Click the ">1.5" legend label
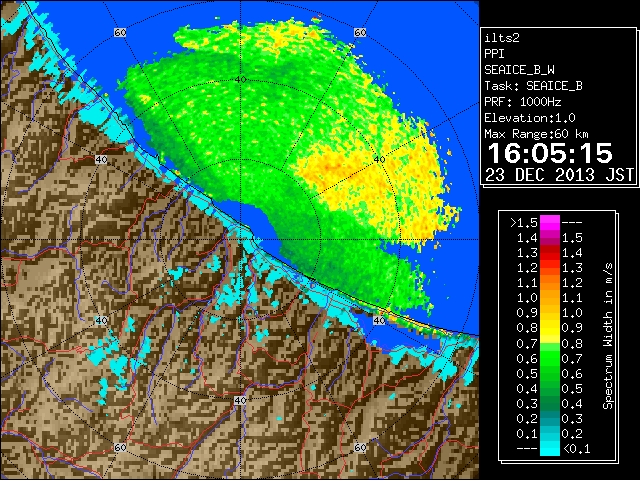 [x=524, y=223]
